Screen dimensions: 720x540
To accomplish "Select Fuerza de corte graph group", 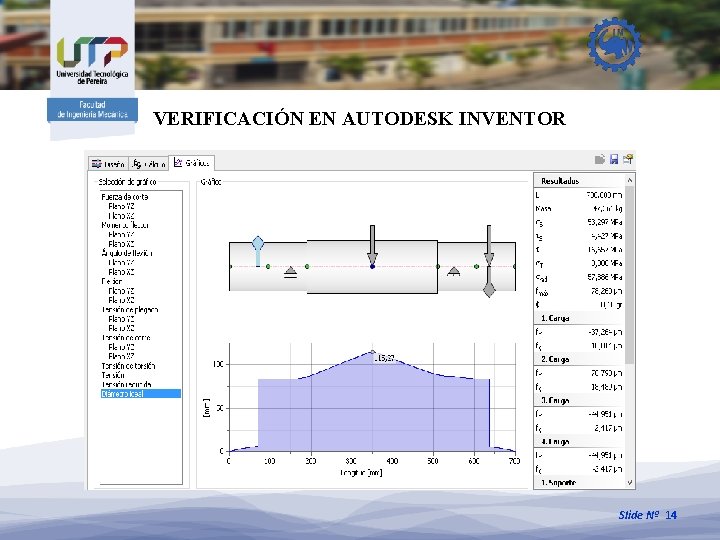I will pos(124,197).
